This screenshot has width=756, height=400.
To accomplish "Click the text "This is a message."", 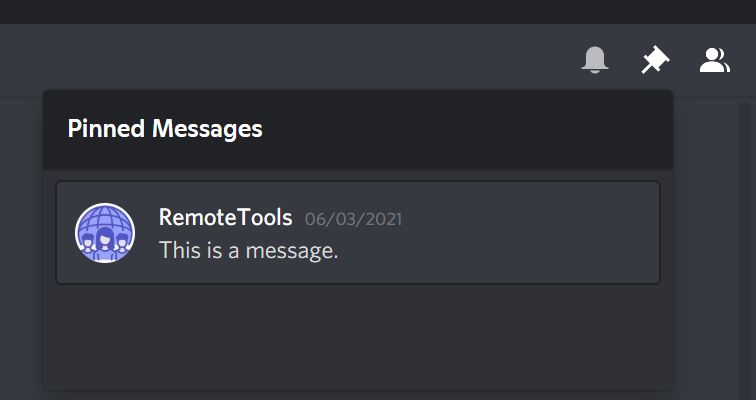I will coord(248,251).
